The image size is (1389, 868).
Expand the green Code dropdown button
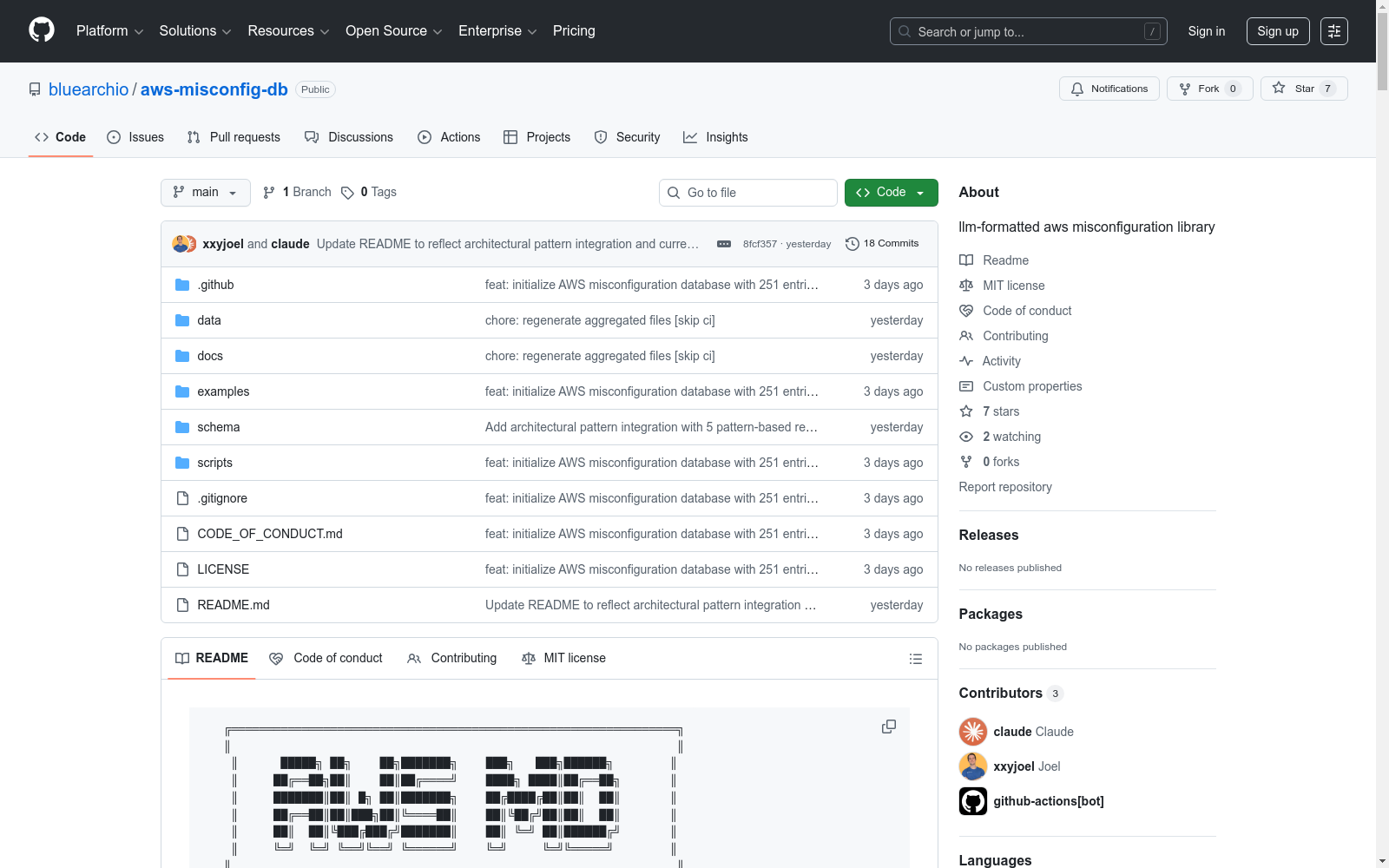point(891,193)
